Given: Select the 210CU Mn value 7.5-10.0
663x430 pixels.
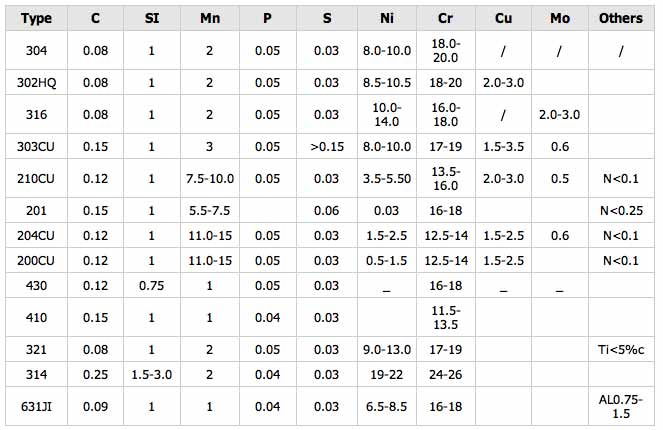Looking at the screenshot, I should (x=210, y=179).
